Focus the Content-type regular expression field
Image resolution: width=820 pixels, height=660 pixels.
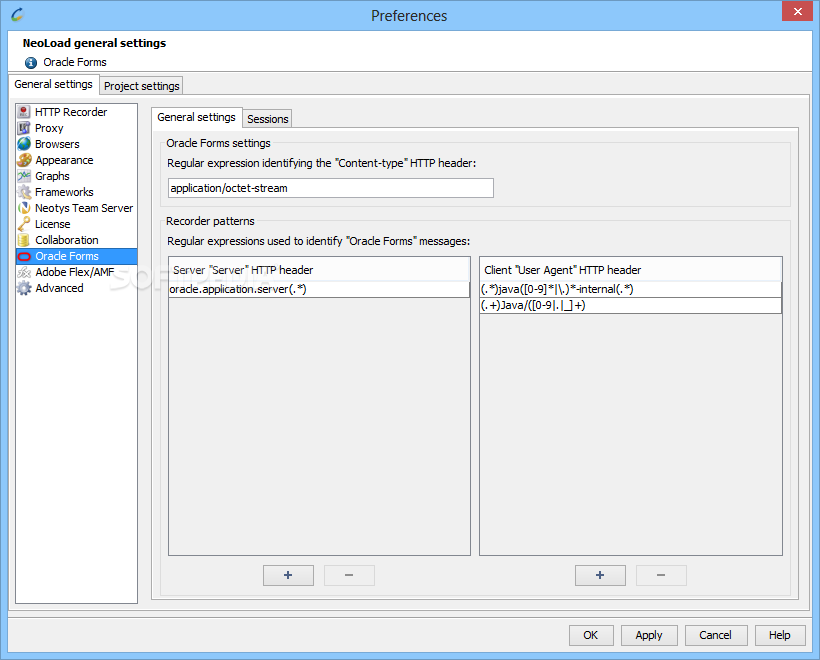tap(331, 188)
